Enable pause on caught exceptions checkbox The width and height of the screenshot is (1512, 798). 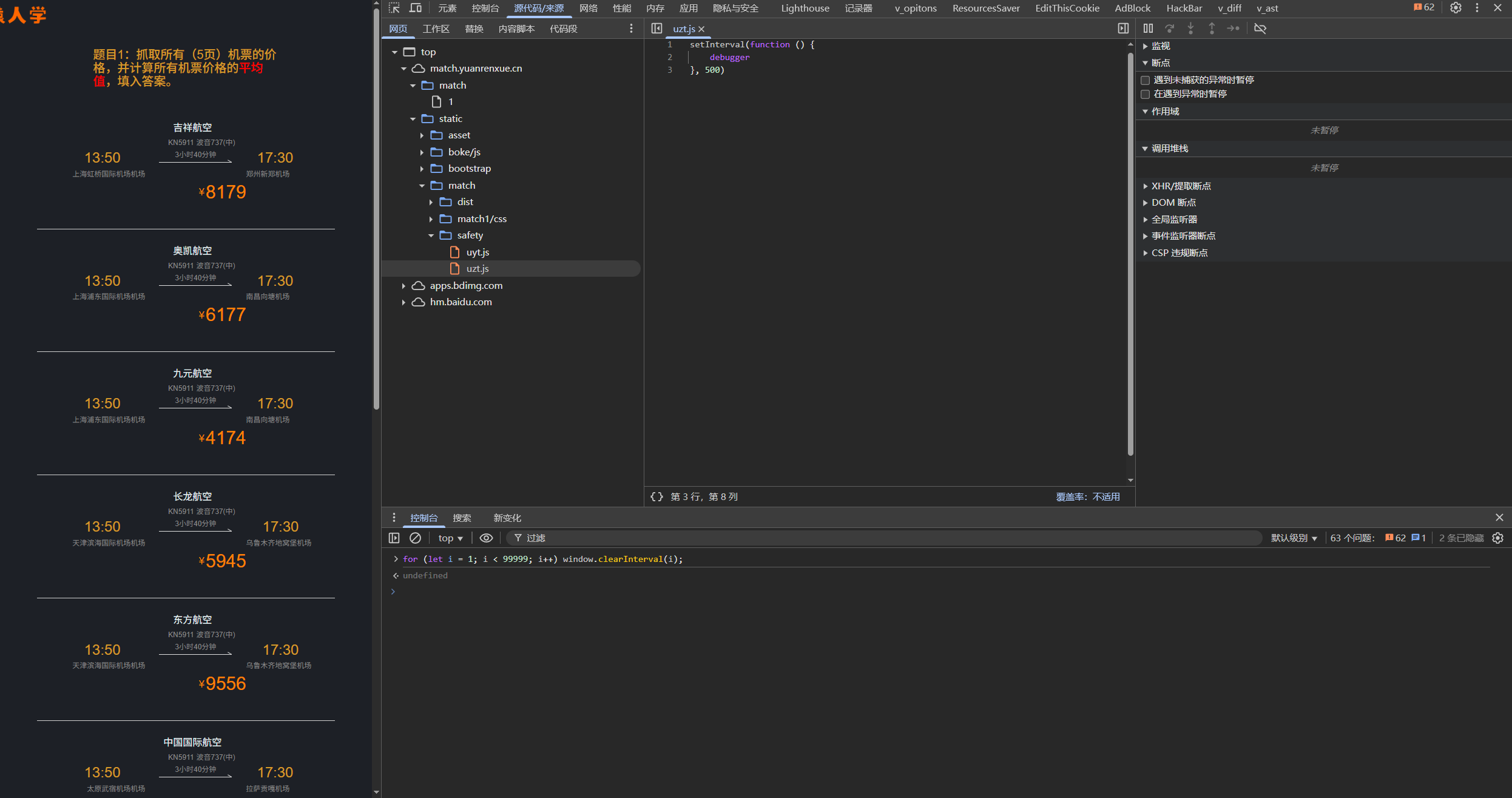click(x=1146, y=94)
